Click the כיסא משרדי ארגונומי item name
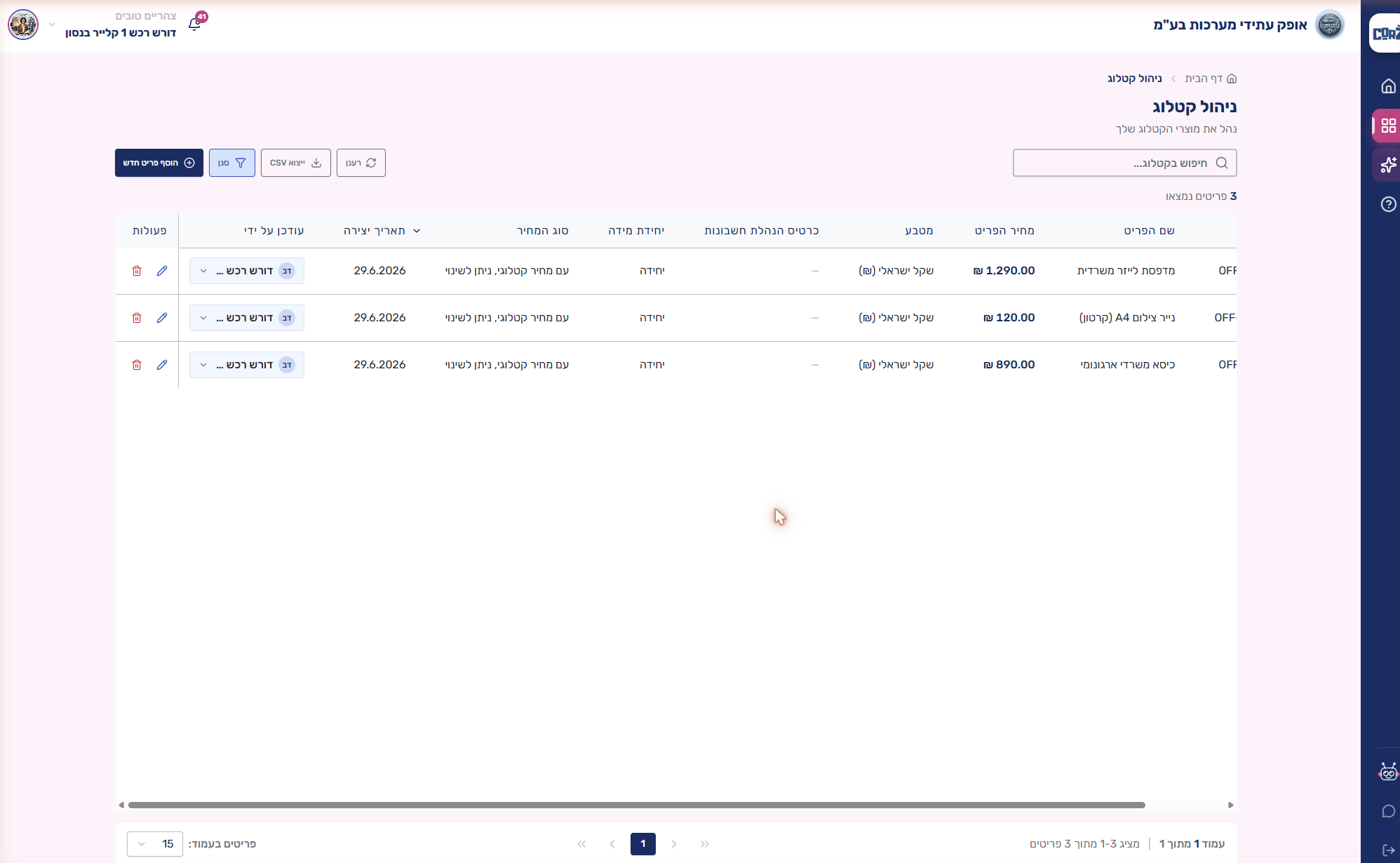Viewport: 1400px width, 863px height. coord(1128,365)
